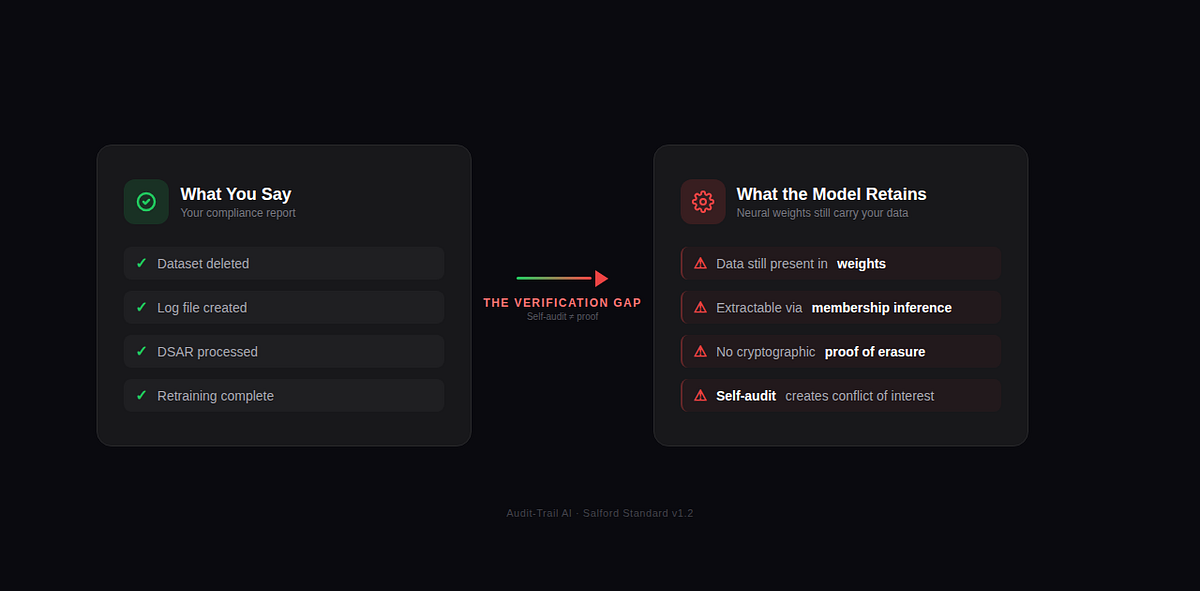Image resolution: width=1200 pixels, height=591 pixels.
Task: Click the warning icon next to Extractable via
Action: 700,308
